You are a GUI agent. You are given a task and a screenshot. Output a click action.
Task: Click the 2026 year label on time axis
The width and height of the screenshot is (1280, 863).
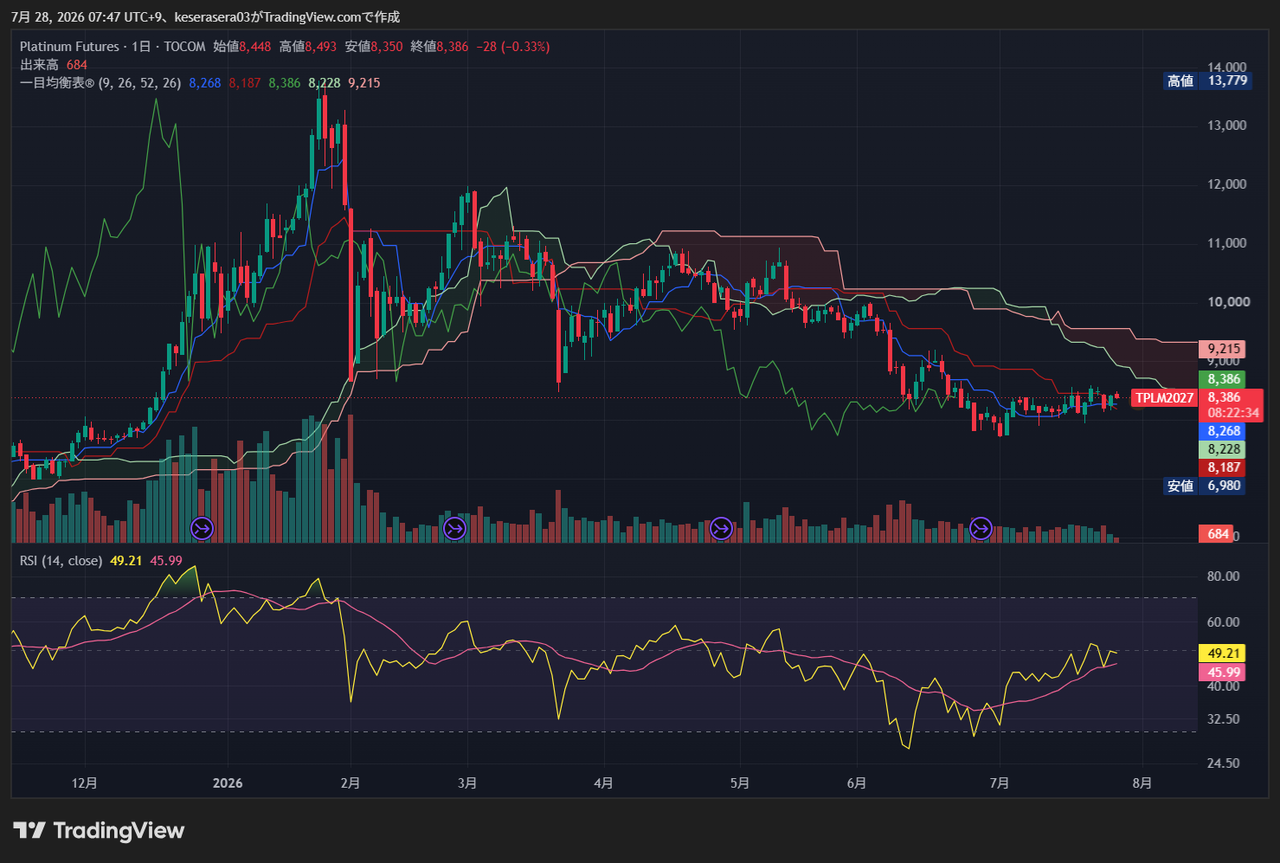click(228, 783)
